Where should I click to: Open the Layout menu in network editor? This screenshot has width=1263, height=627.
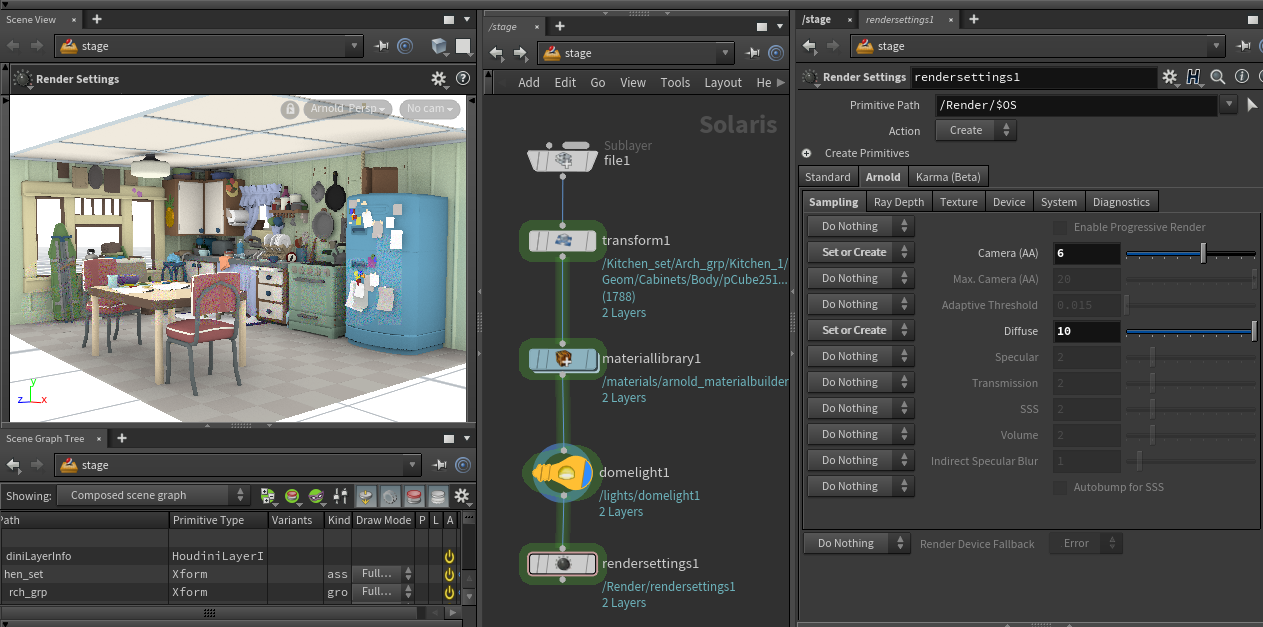pos(722,83)
